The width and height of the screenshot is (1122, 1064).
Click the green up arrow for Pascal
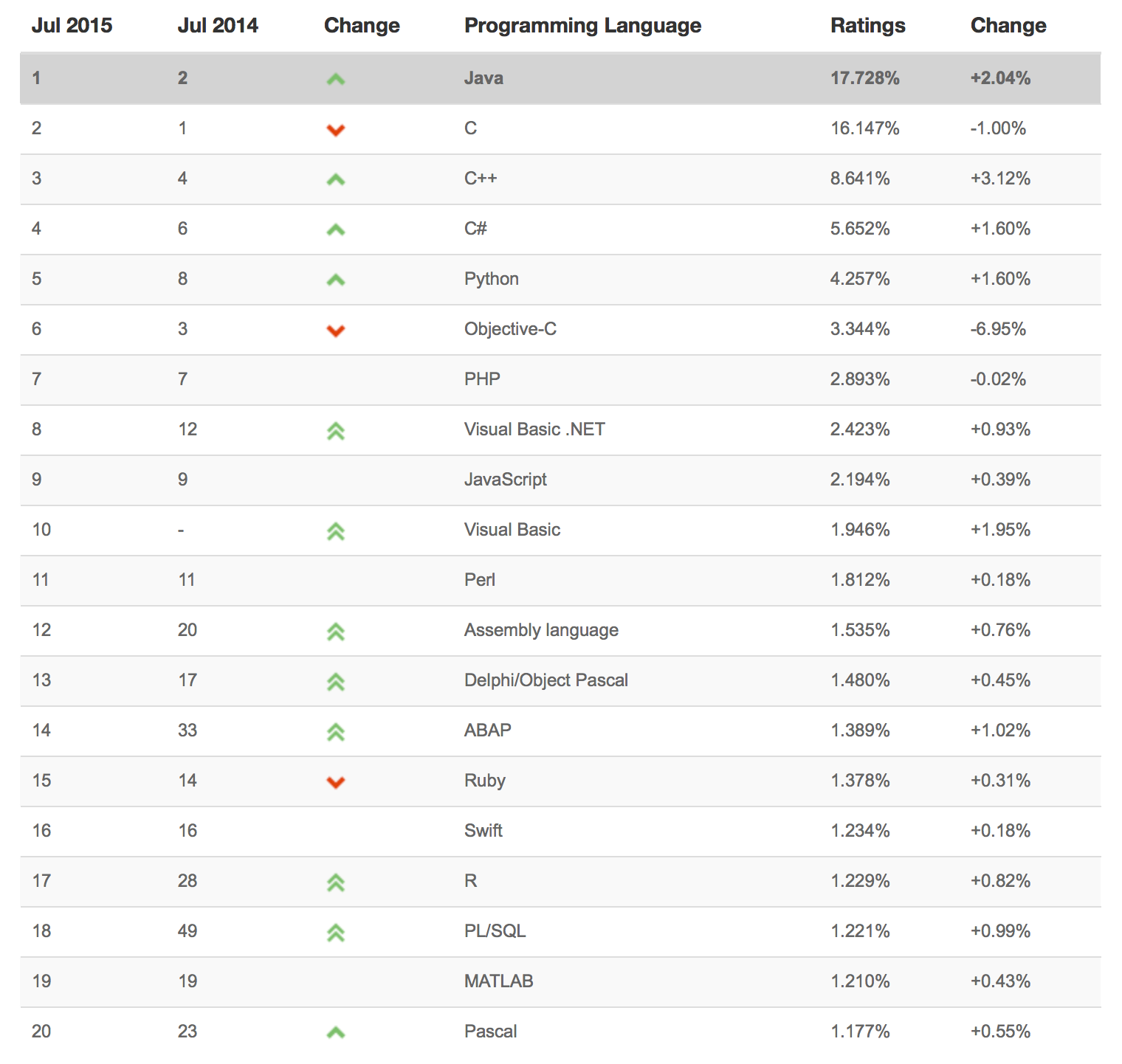pos(336,1032)
